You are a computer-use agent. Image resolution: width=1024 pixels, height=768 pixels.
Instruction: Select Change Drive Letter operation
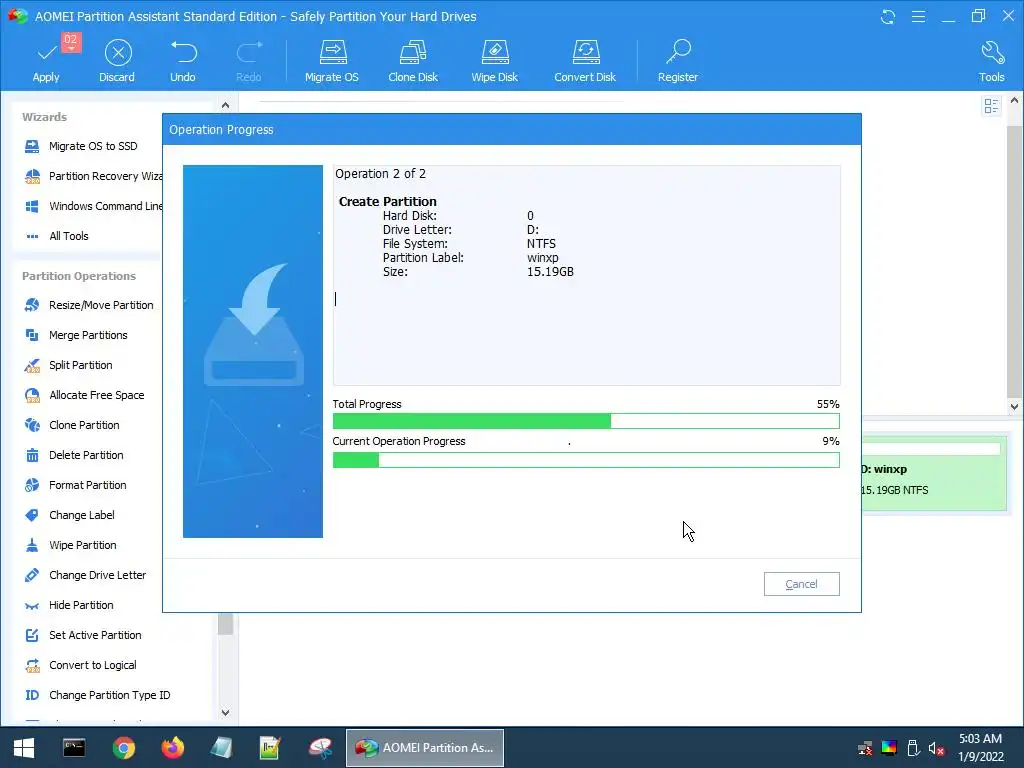coord(85,575)
